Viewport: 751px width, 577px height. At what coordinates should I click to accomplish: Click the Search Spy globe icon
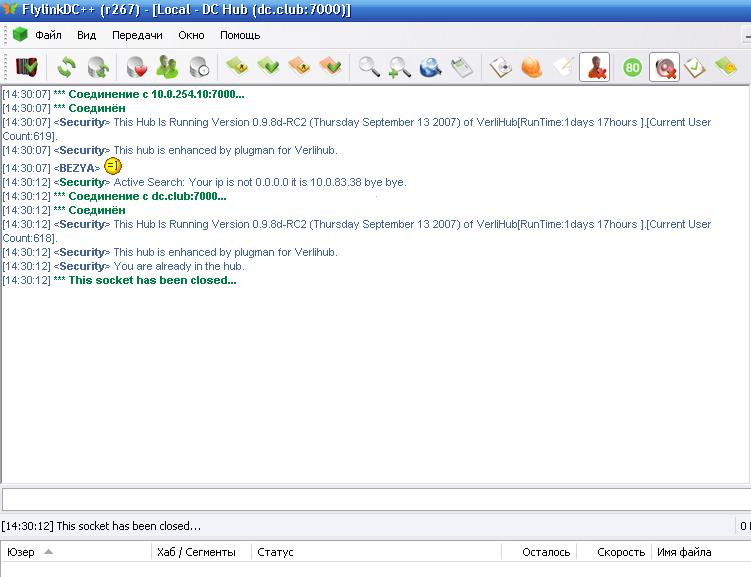pos(430,67)
